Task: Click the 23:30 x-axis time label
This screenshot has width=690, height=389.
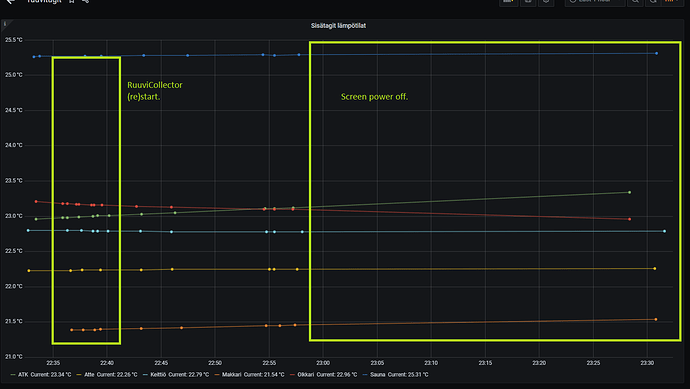Action: (x=647, y=363)
